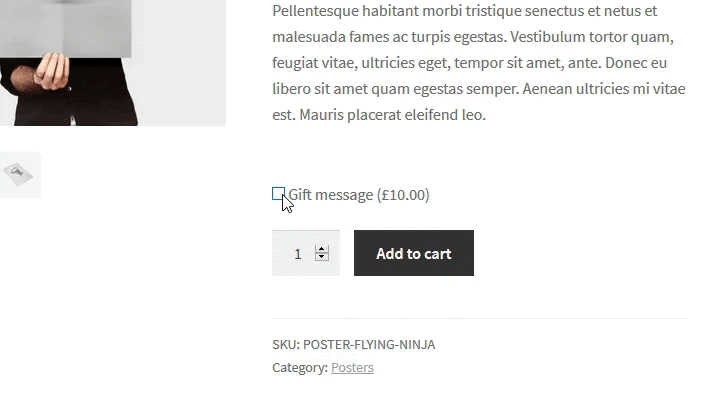
Task: Decrease quantity with the down arrow
Action: click(322, 258)
